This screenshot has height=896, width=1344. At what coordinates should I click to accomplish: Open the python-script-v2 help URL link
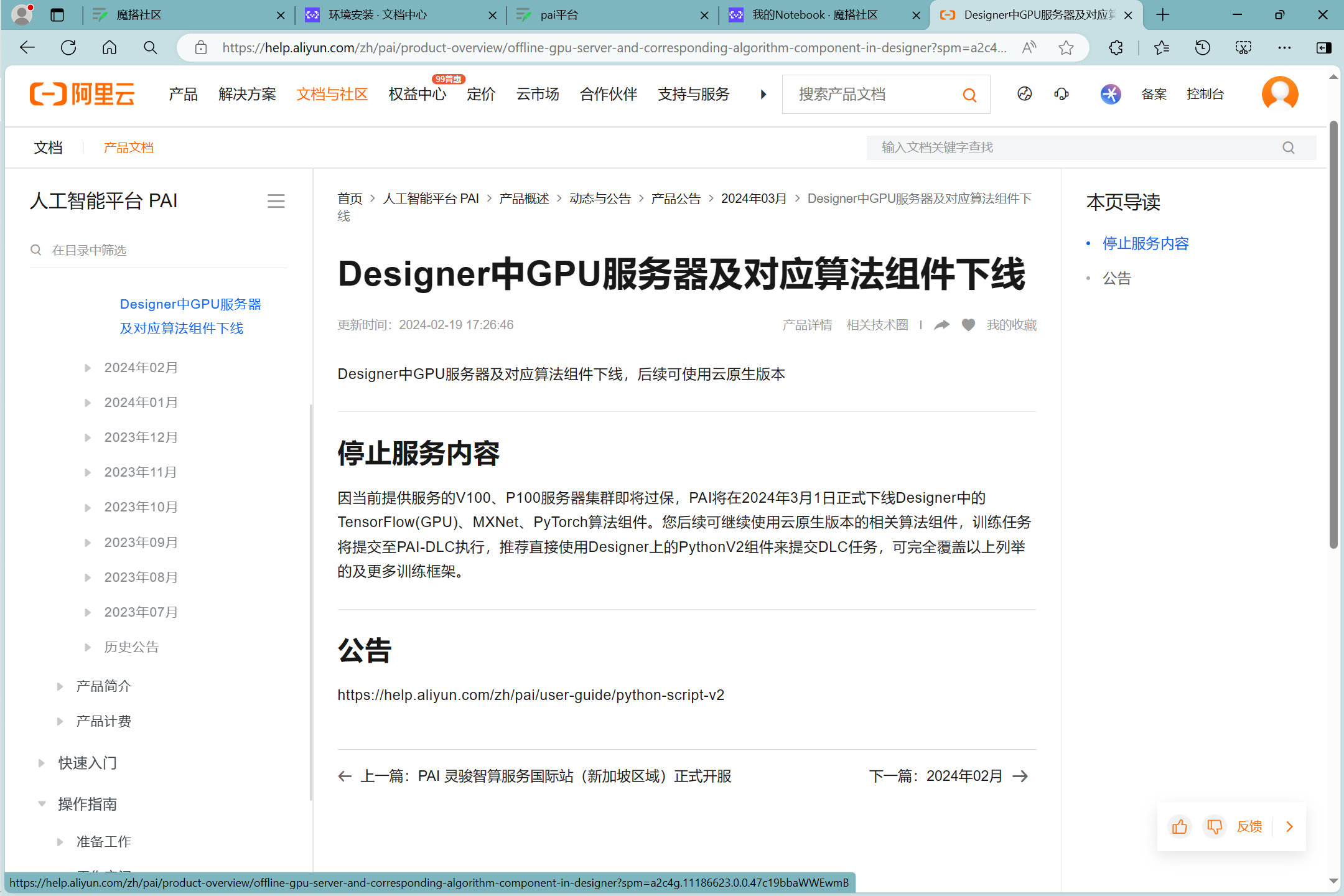pos(531,695)
